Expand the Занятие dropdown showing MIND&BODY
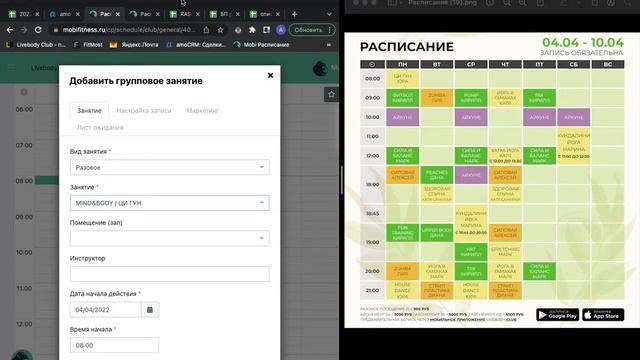Viewport: 640px width, 360px height. coord(169,203)
